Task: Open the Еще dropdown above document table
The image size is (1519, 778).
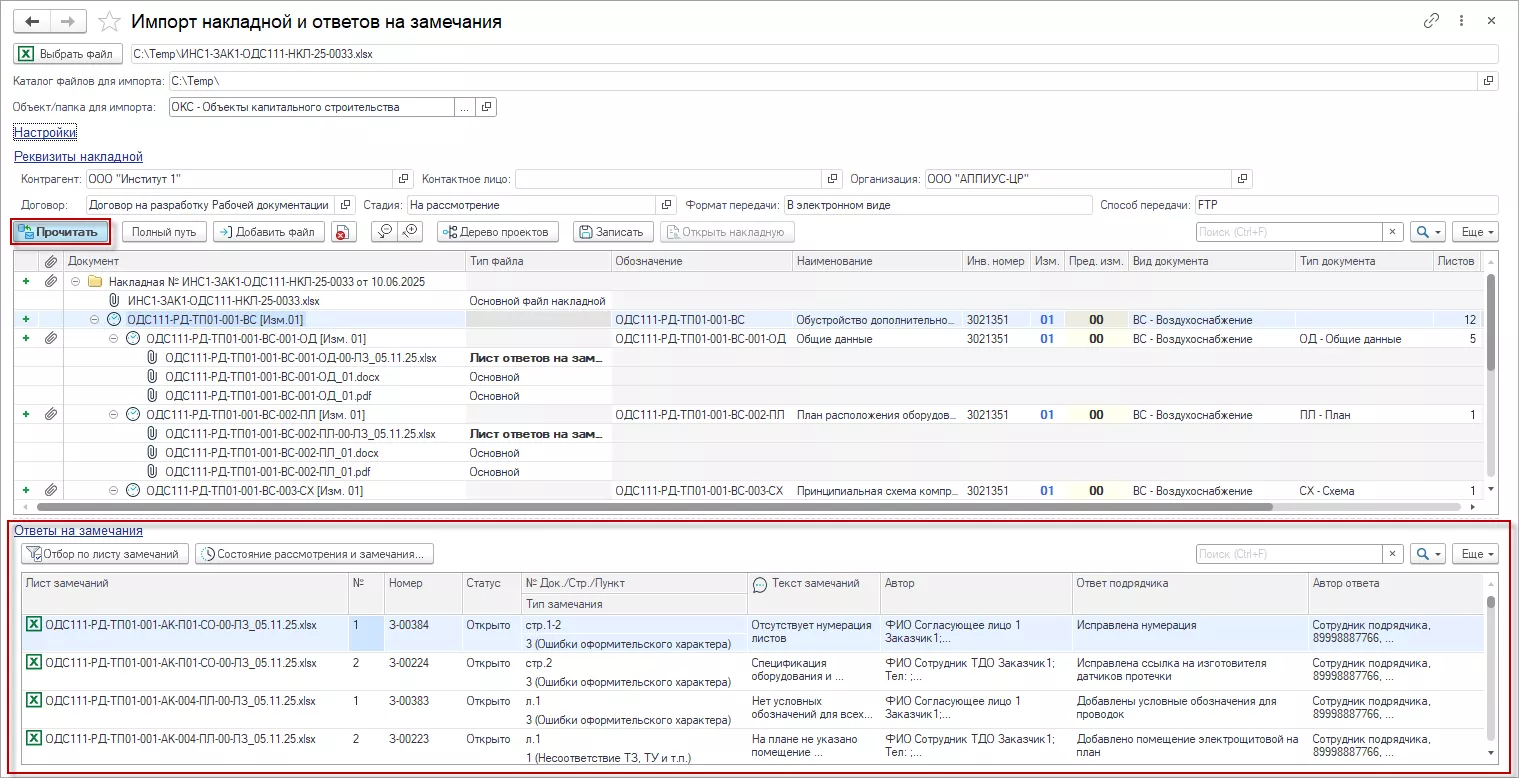Action: click(x=1476, y=231)
